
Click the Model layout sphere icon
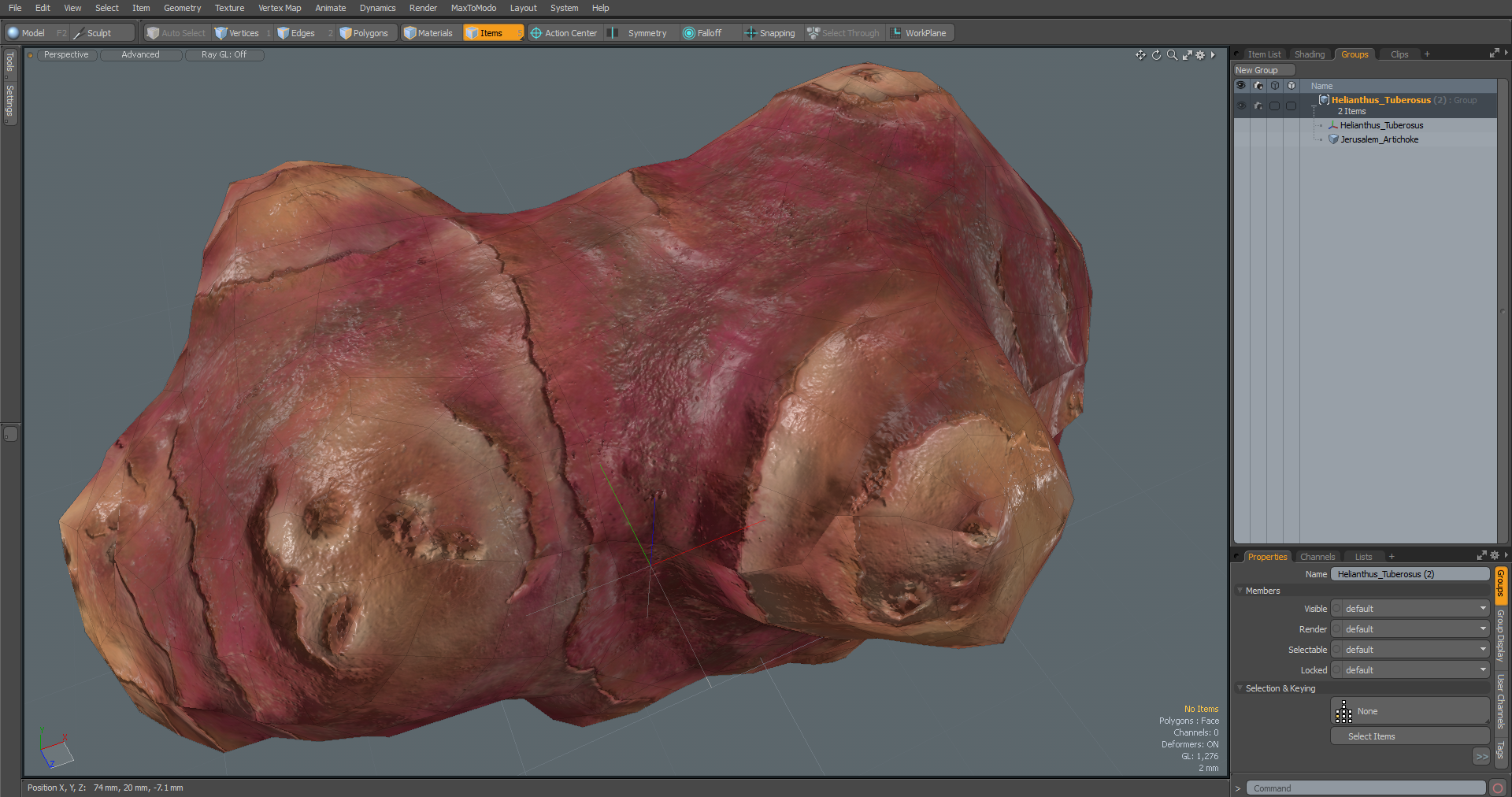tap(13, 33)
